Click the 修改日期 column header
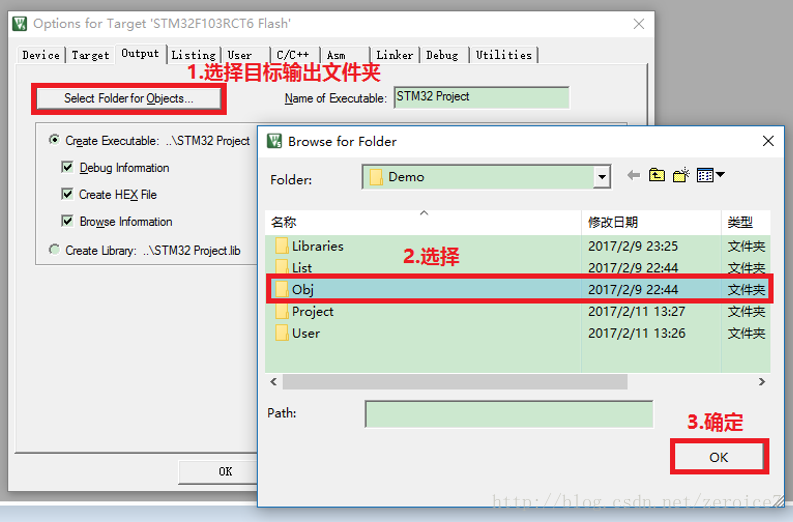 651,222
